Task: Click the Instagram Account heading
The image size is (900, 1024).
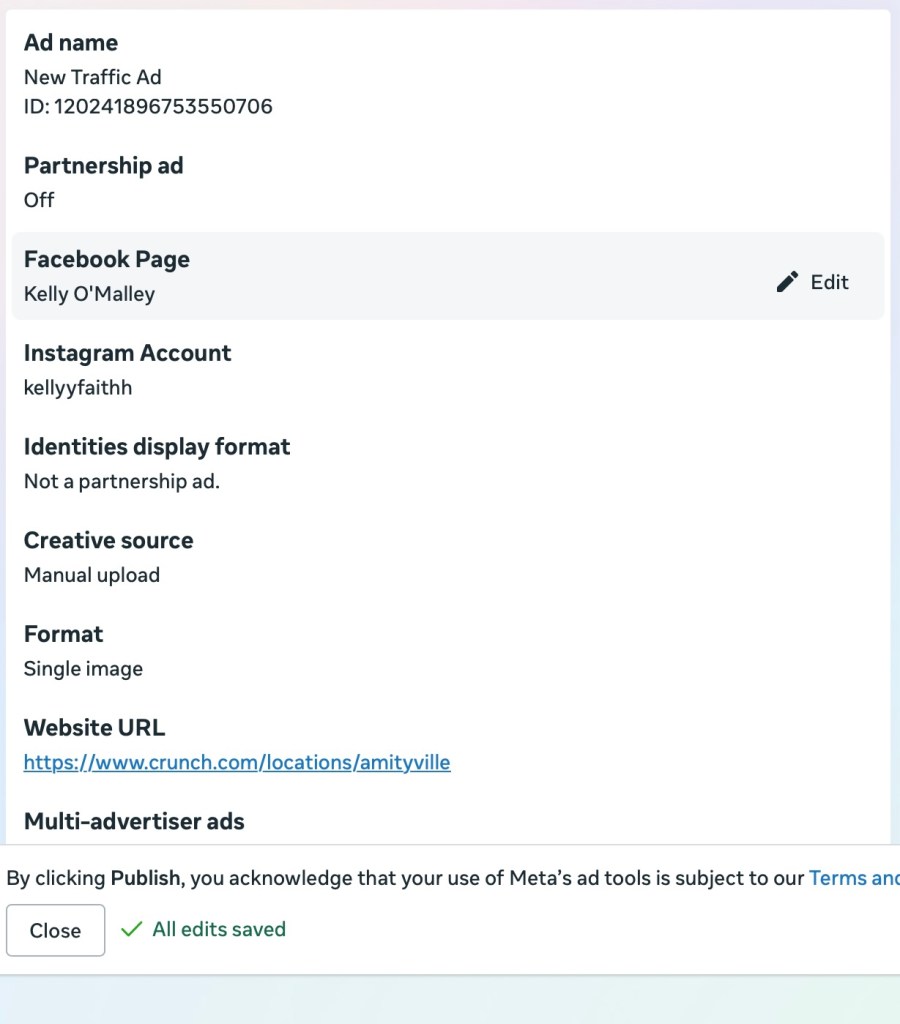Action: (x=127, y=353)
